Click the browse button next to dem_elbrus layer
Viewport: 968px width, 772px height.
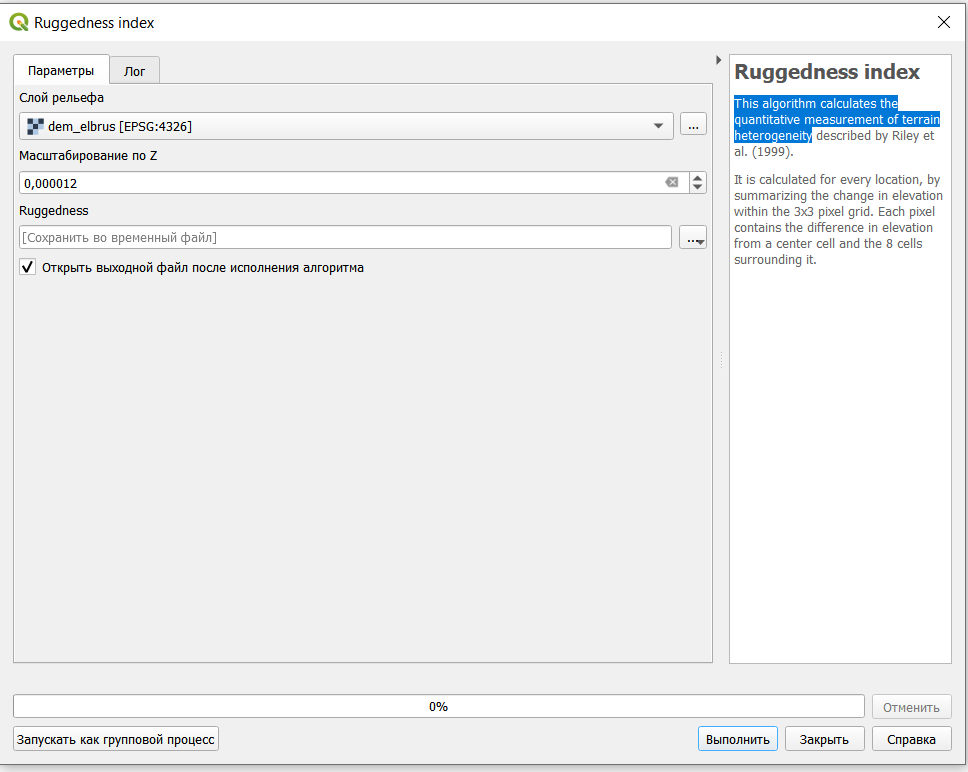click(693, 125)
